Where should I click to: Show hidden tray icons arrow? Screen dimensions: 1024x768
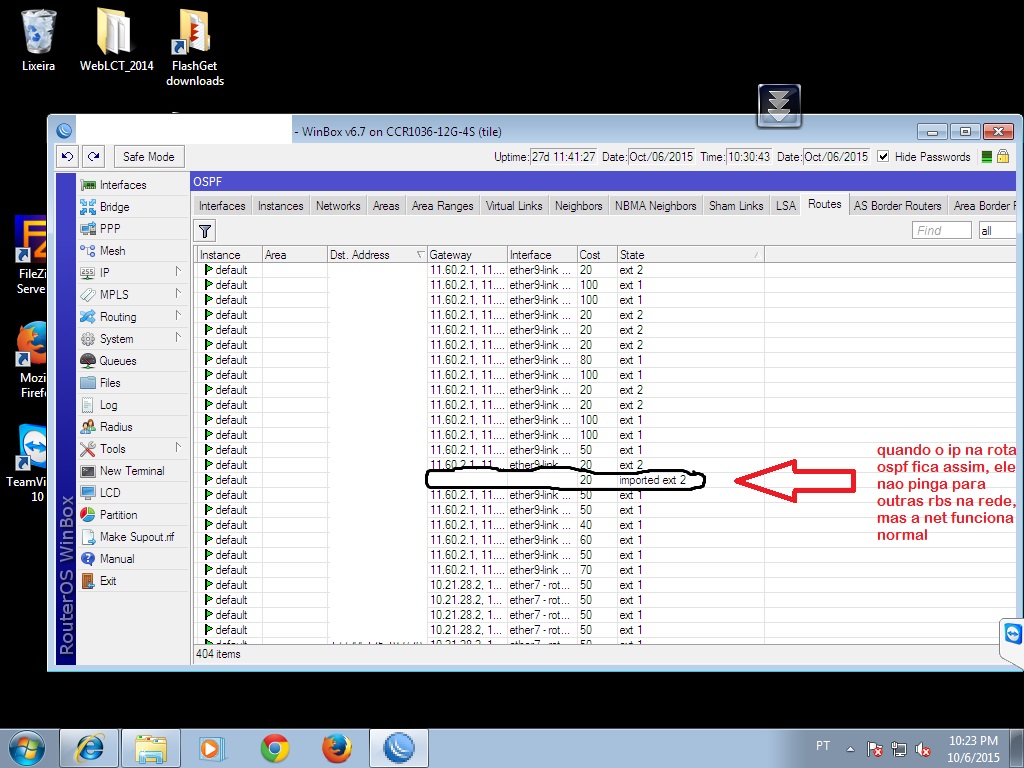[x=850, y=749]
